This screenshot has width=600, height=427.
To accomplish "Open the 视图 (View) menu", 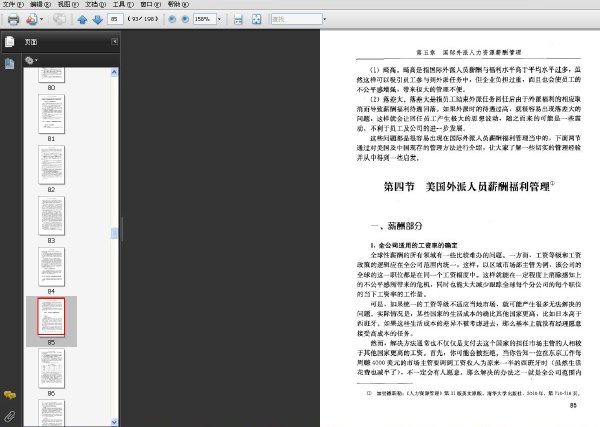I will coord(68,4).
